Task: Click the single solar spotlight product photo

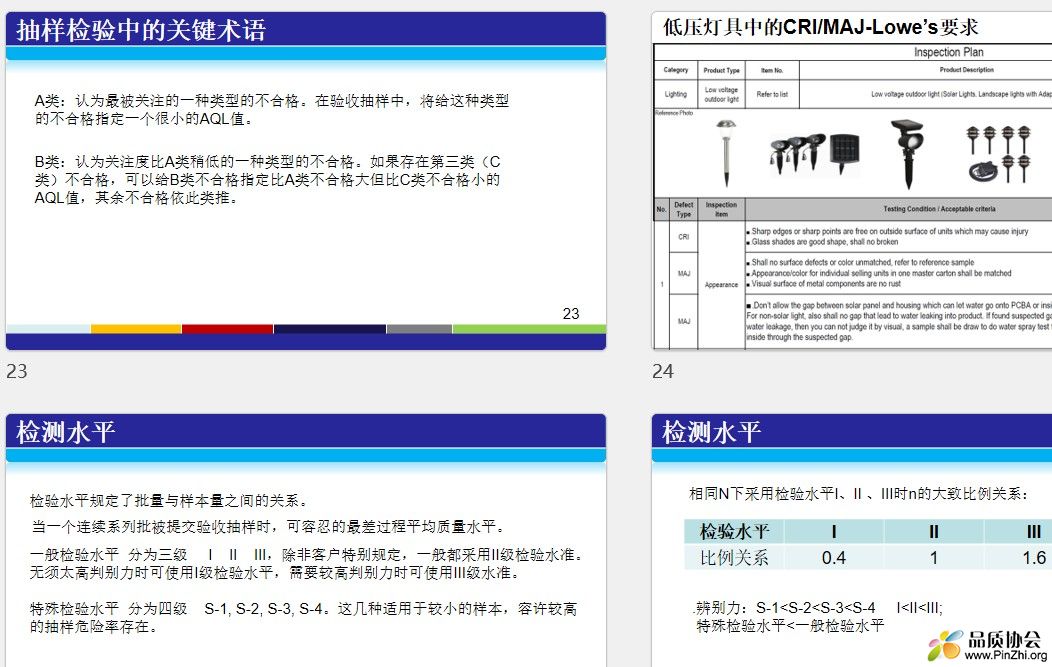Action: point(907,153)
